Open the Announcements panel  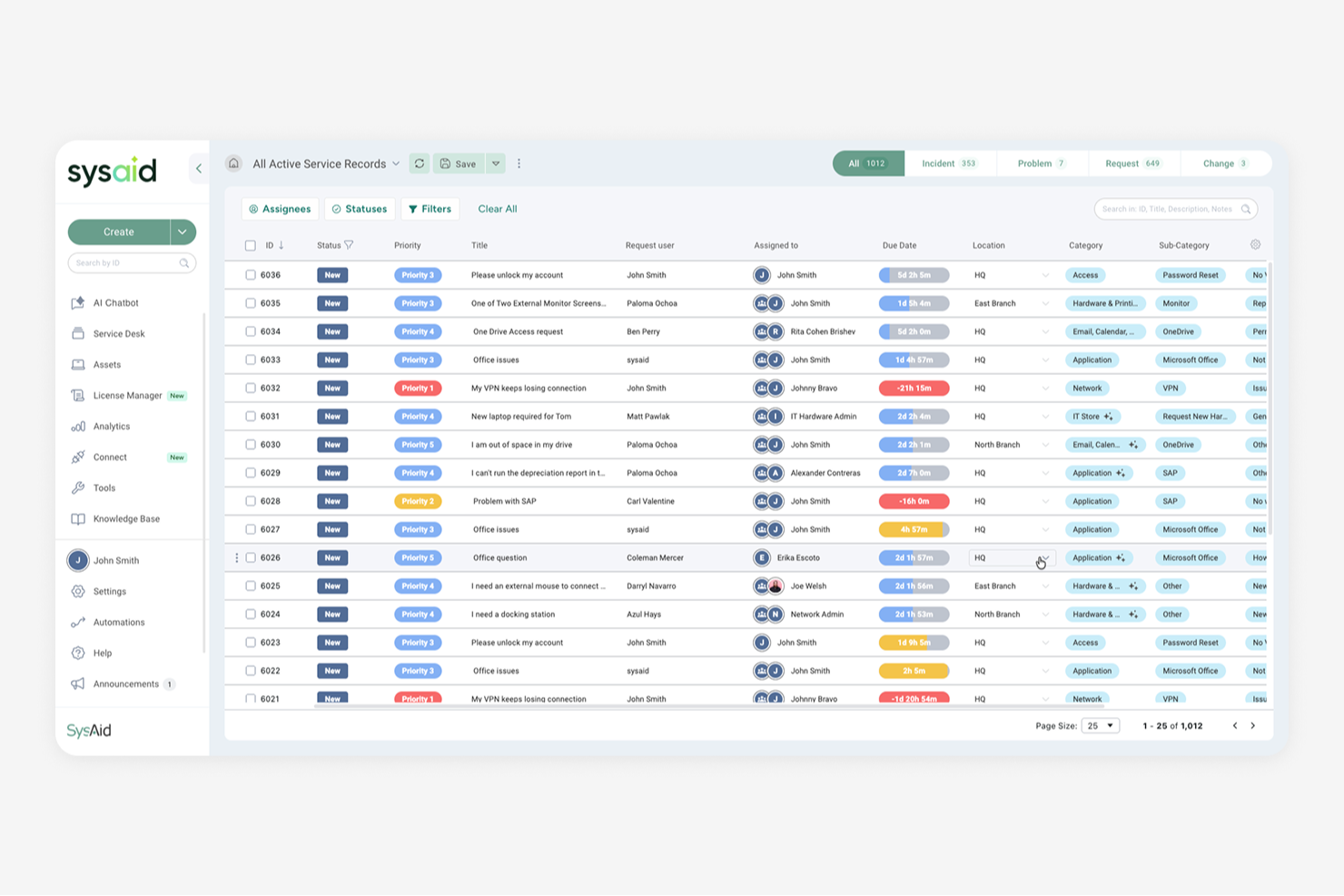pos(125,684)
